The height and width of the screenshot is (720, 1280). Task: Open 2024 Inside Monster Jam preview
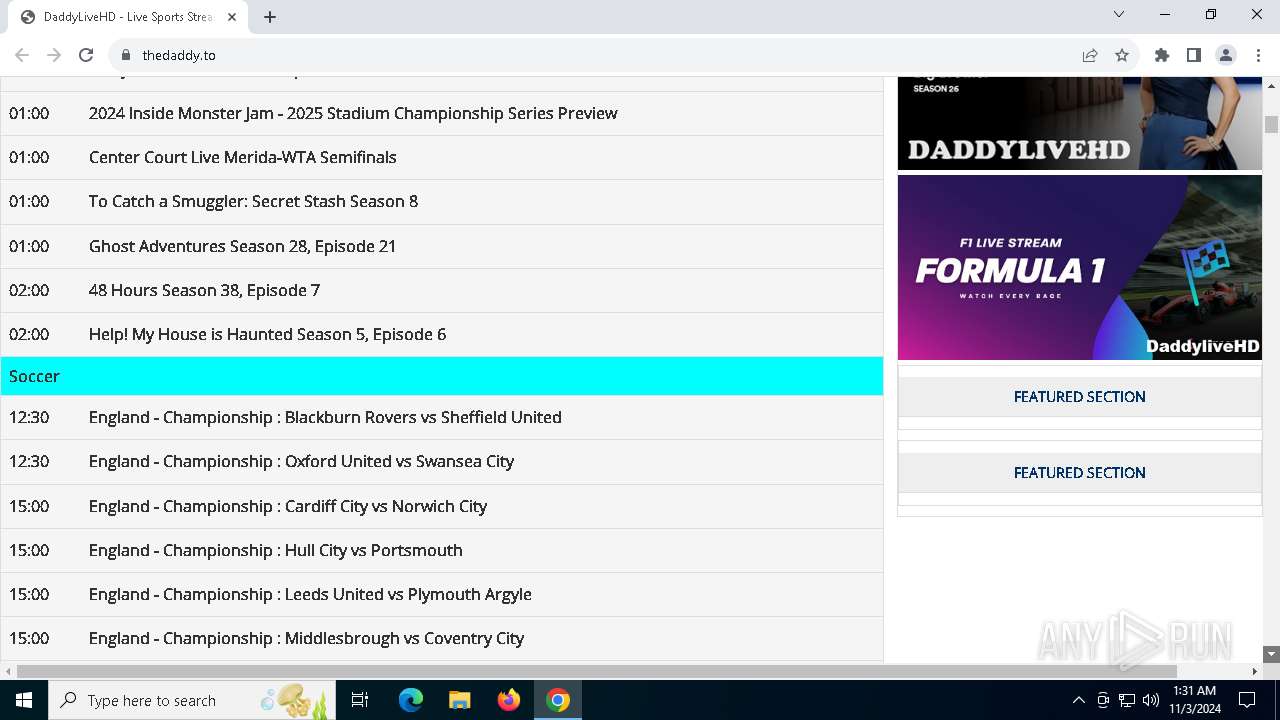point(353,113)
